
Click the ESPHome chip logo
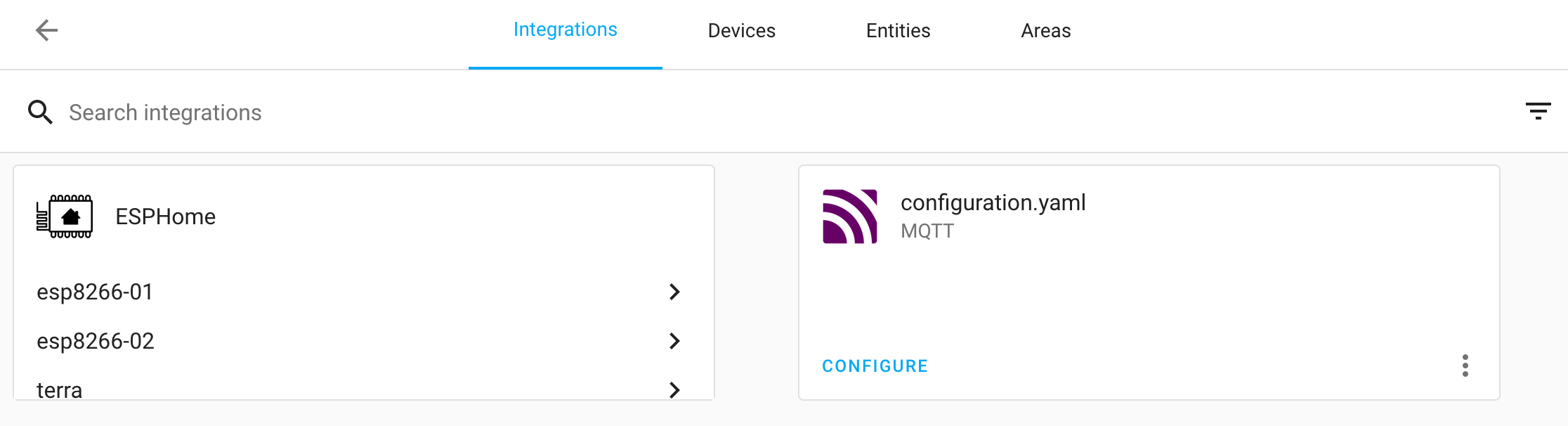(65, 217)
